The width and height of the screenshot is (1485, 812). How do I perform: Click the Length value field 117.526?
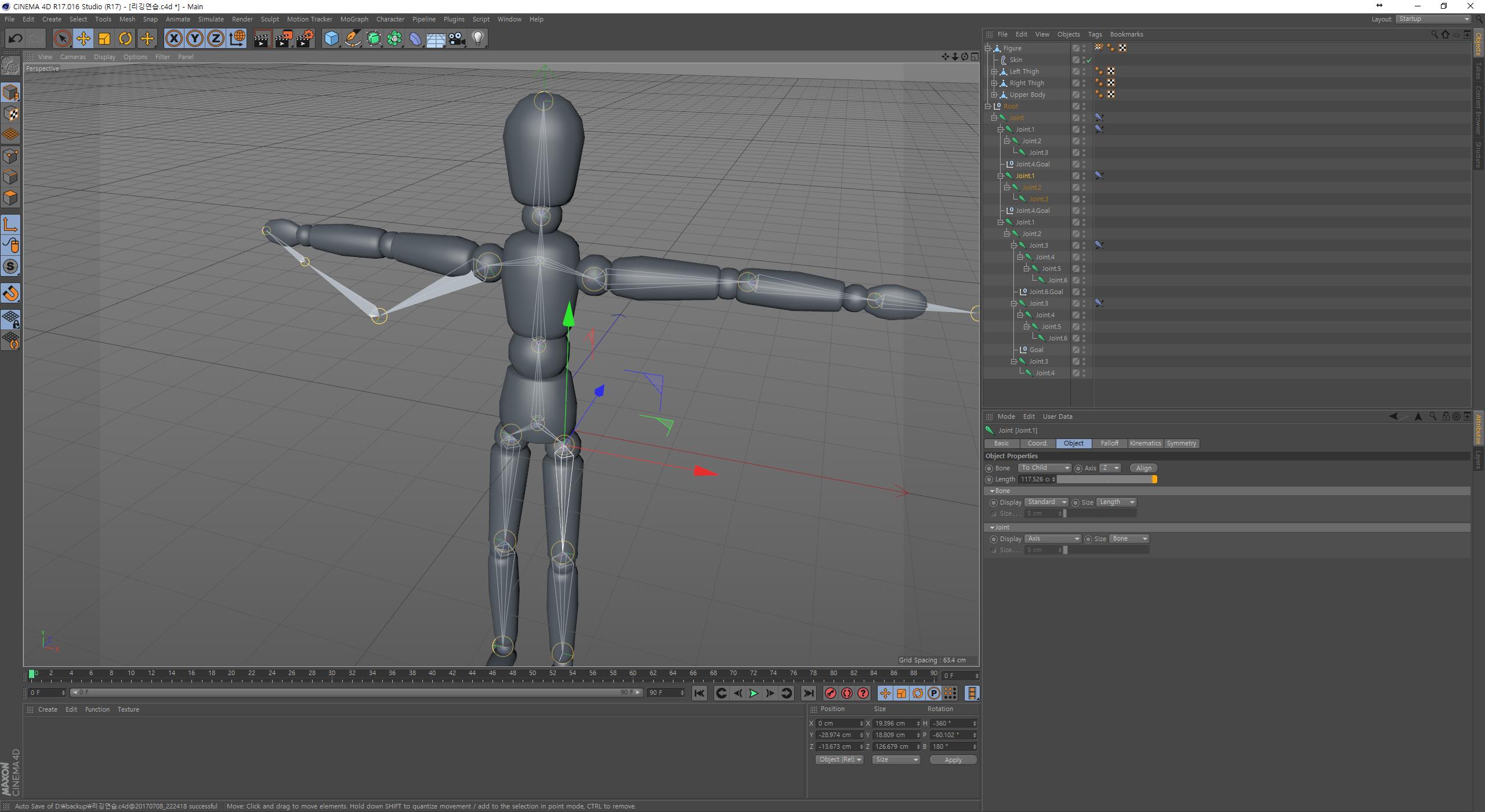pyautogui.click(x=1037, y=479)
